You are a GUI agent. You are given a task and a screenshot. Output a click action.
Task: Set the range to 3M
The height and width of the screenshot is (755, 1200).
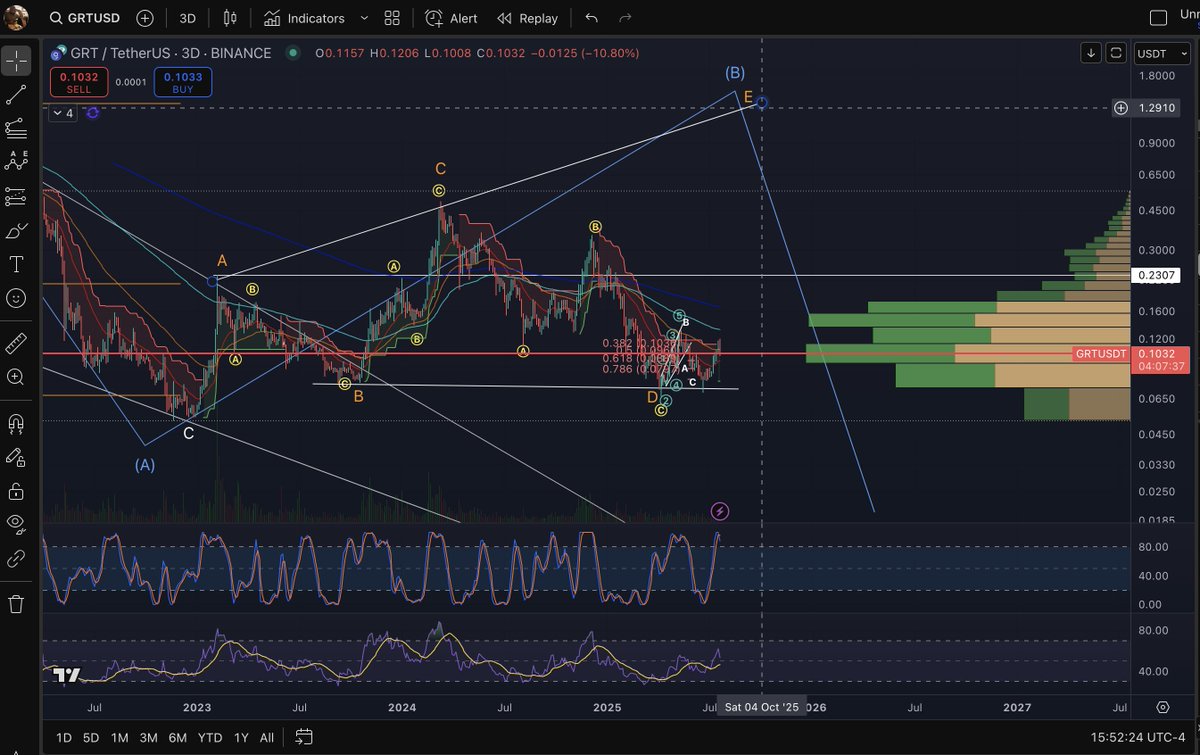point(148,737)
